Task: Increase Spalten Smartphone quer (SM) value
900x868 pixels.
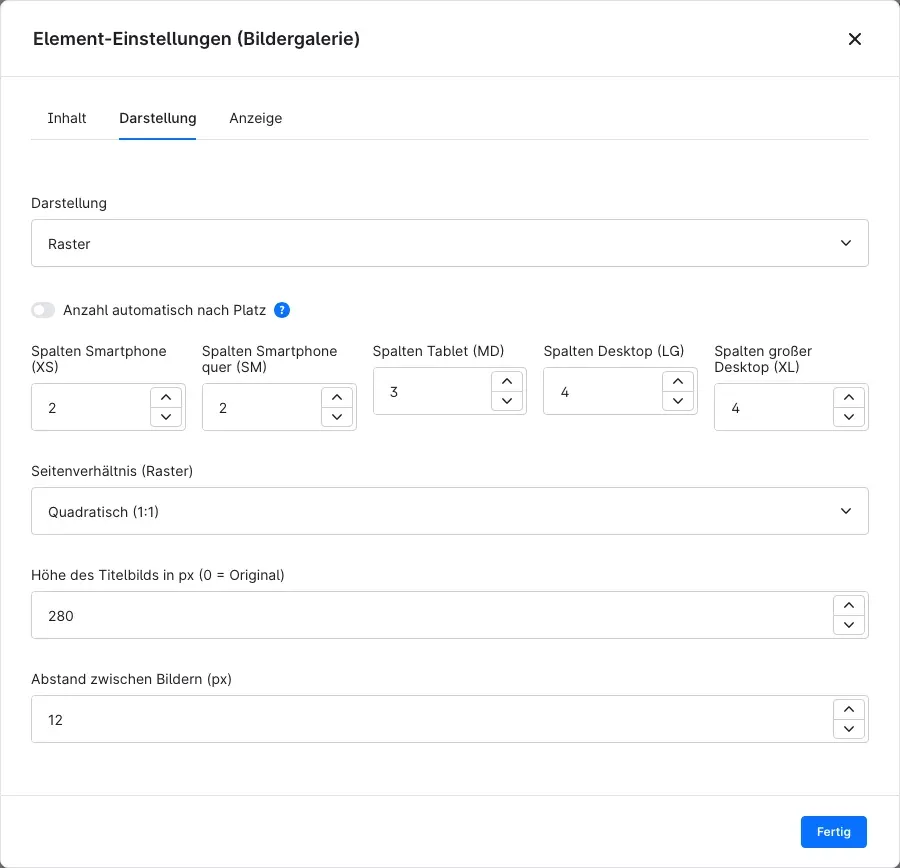Action: (337, 397)
